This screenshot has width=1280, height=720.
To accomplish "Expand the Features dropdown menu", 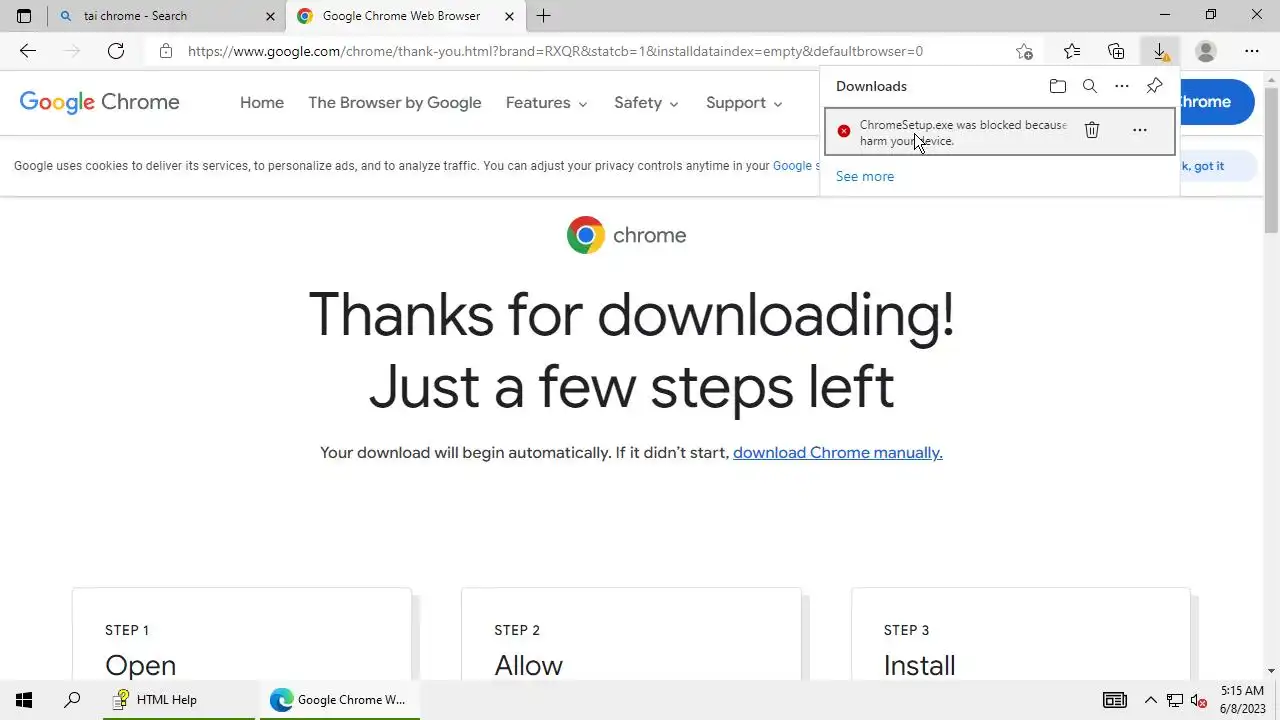I will [x=546, y=102].
